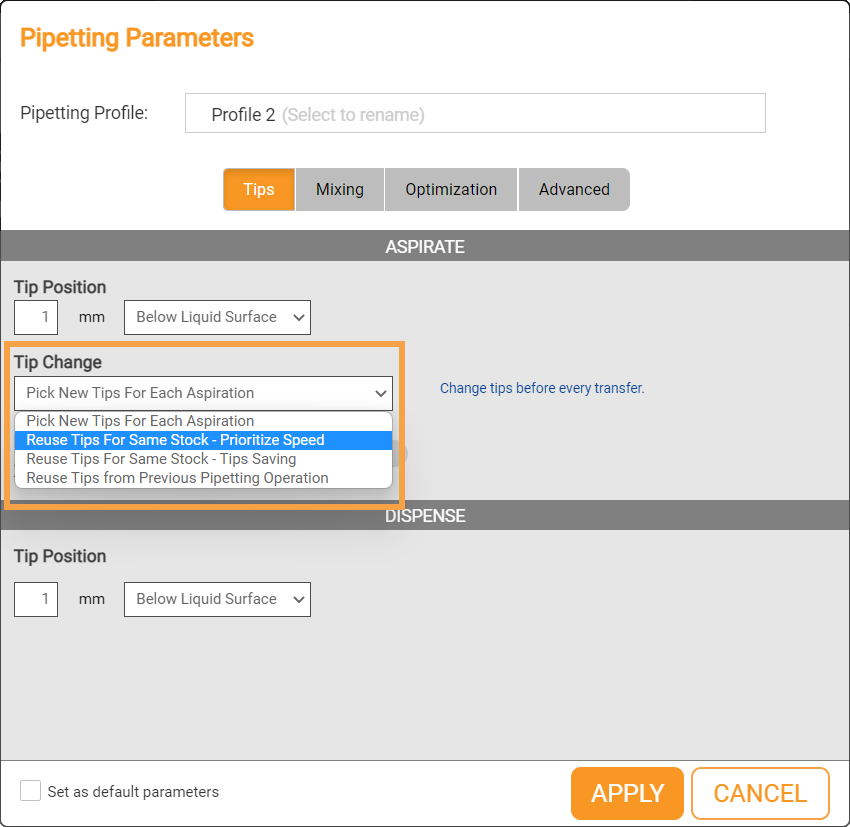Open Dispense Below Liquid Surface dropdown
Image resolution: width=850 pixels, height=827 pixels.
217,599
